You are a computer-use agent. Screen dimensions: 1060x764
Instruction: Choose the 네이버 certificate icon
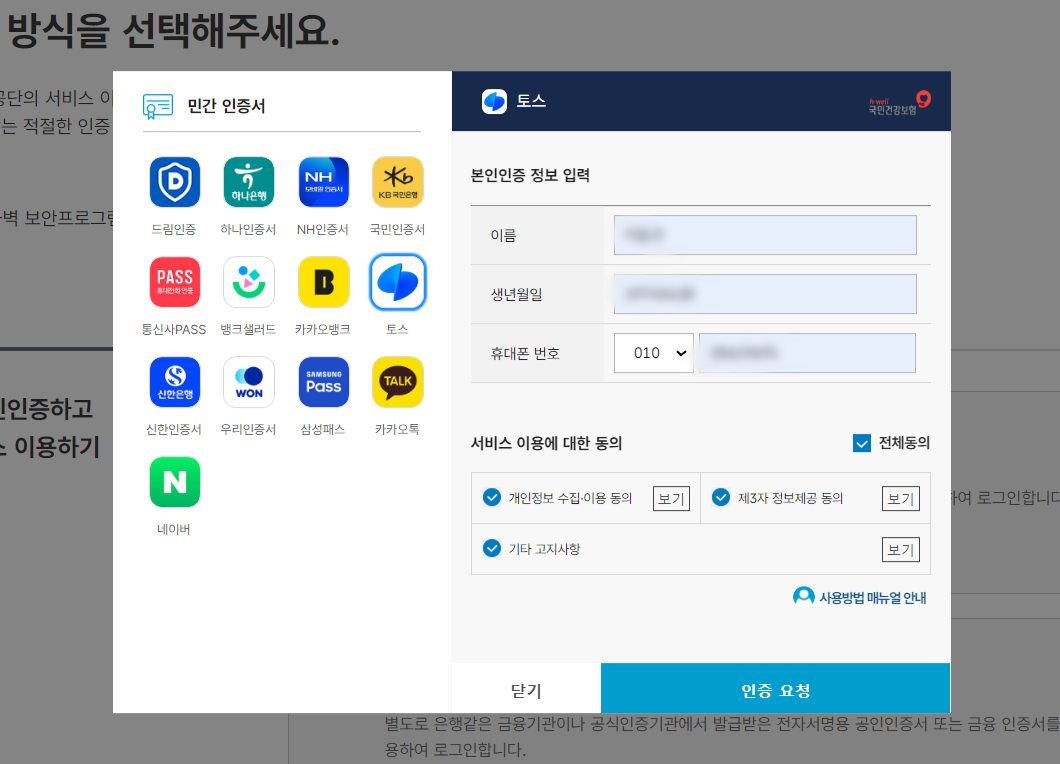(174, 482)
